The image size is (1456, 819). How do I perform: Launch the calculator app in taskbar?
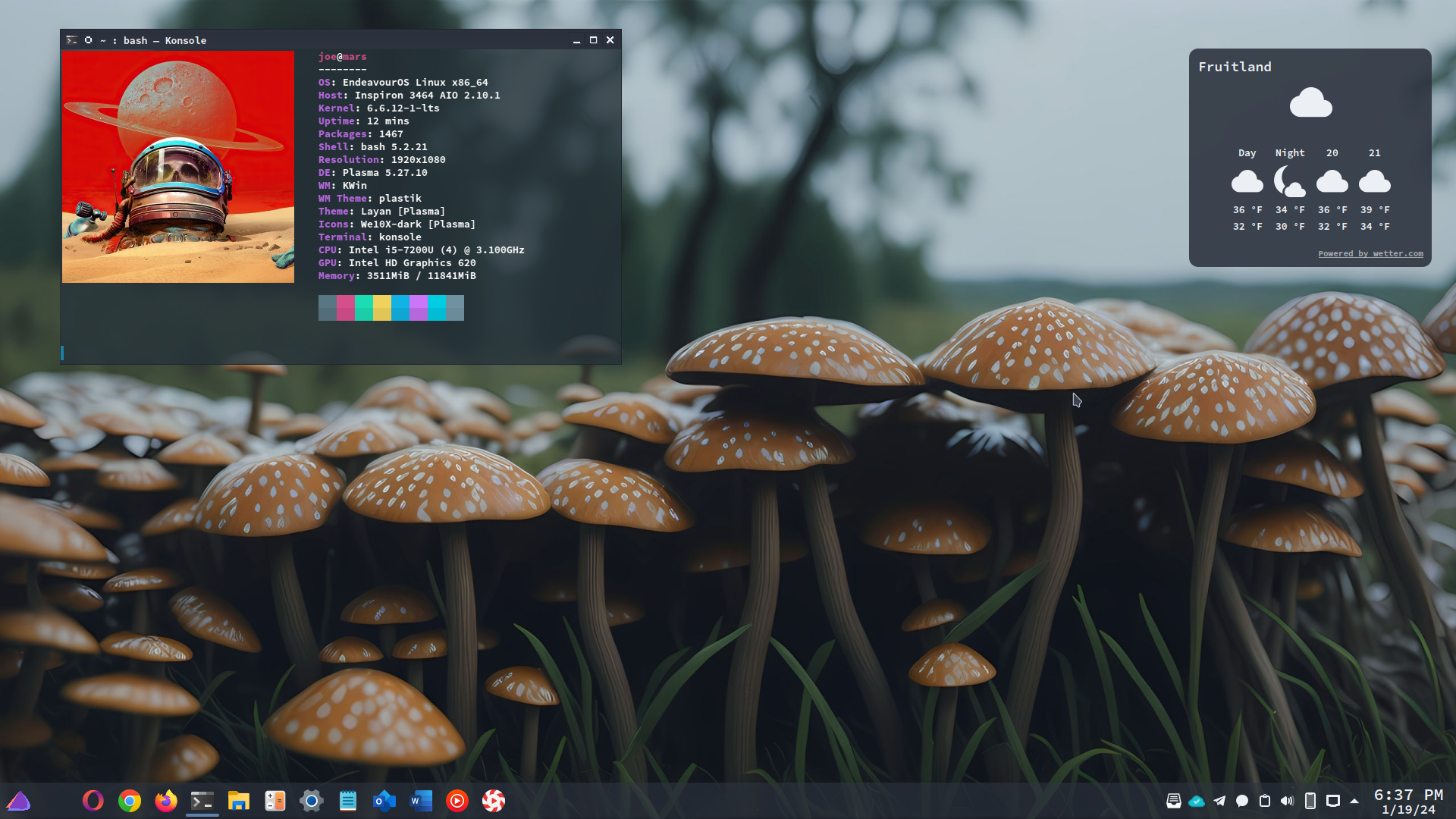(x=275, y=801)
